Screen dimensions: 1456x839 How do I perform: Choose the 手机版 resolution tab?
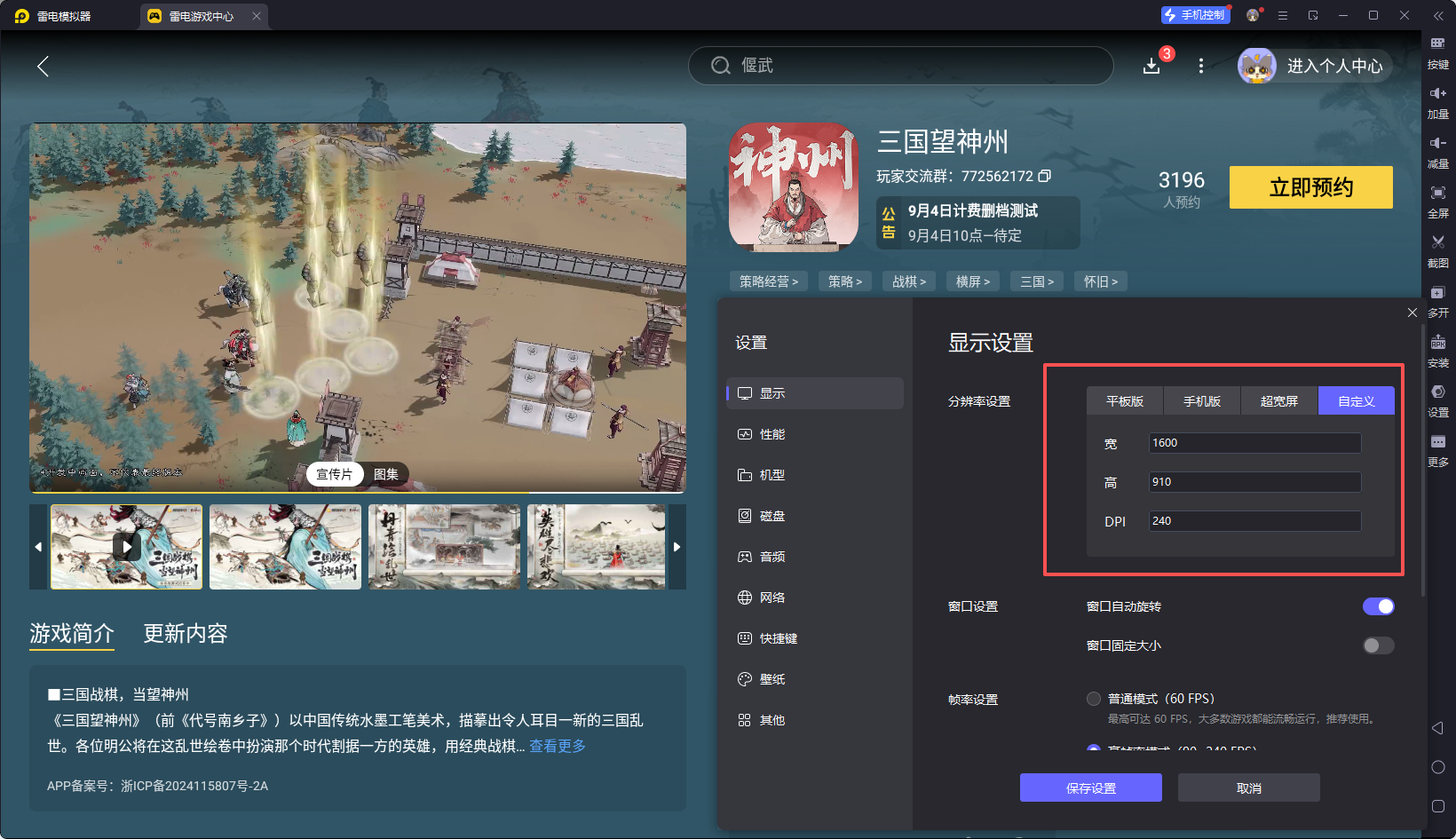1202,401
